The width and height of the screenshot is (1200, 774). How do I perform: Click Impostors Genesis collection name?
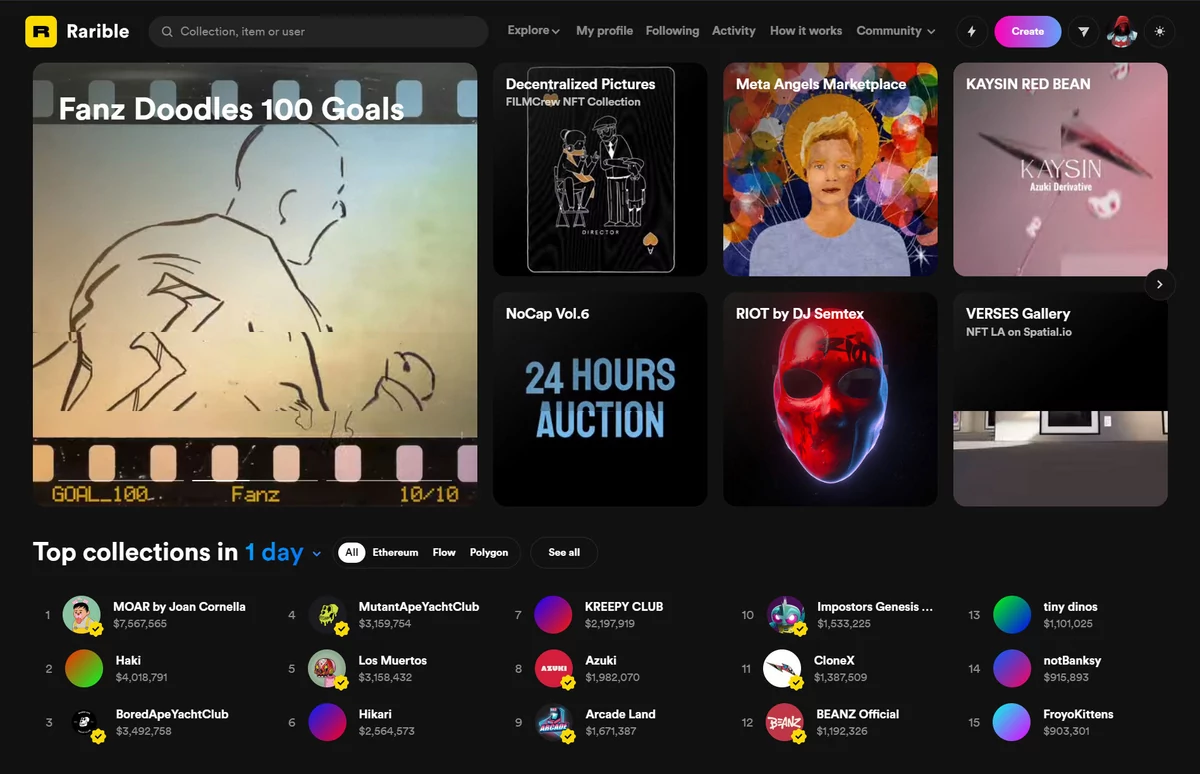click(x=875, y=607)
